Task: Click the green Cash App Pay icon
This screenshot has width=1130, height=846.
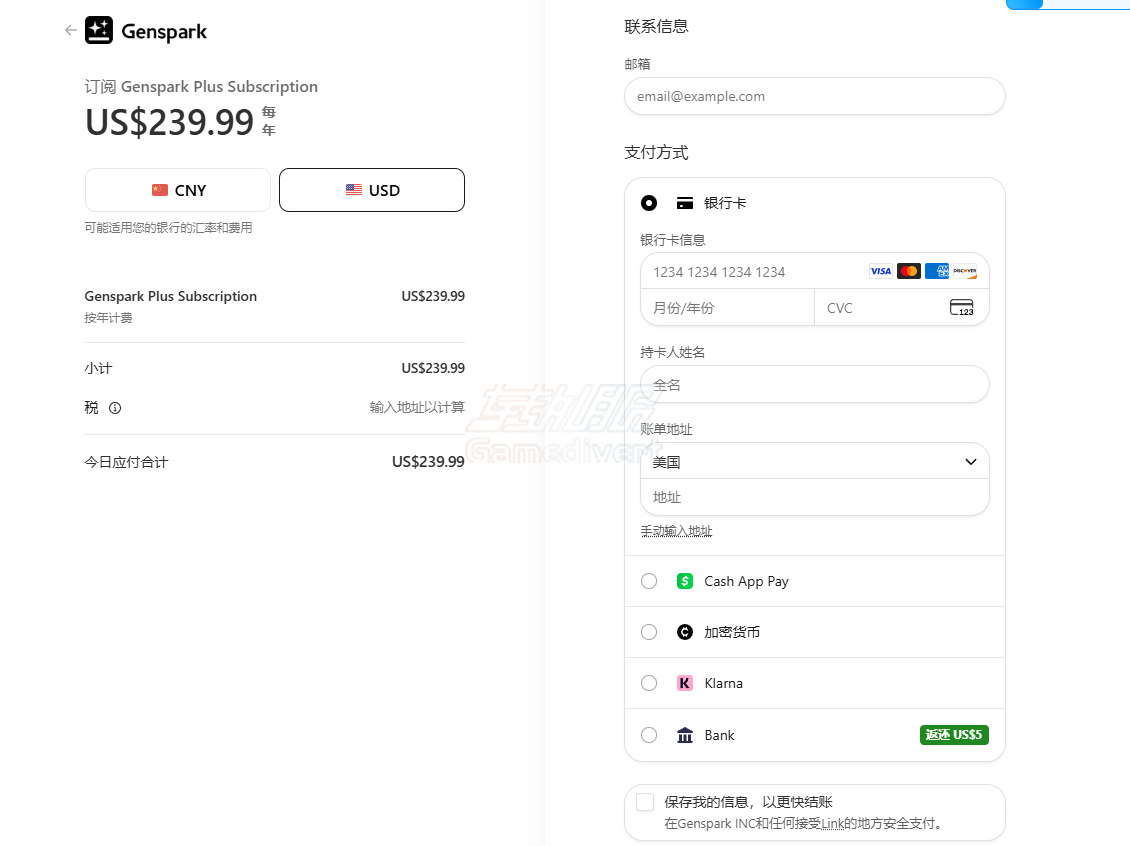Action: (x=685, y=581)
